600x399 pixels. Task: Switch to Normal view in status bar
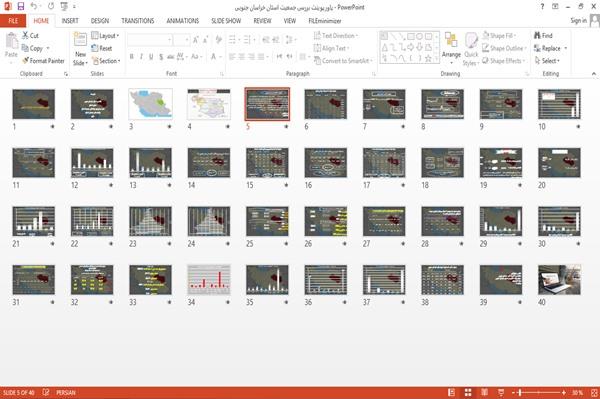(452, 392)
